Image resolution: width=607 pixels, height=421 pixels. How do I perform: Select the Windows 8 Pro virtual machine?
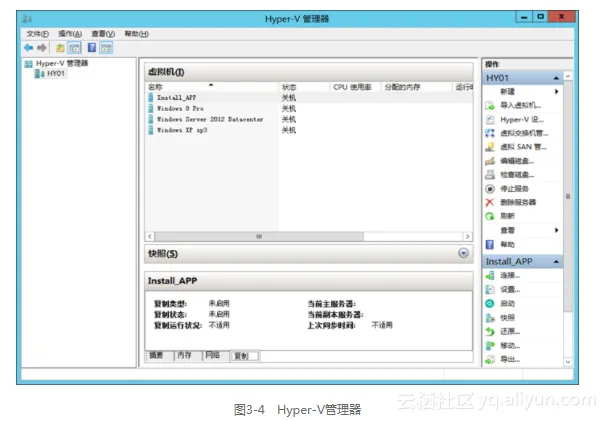click(180, 108)
